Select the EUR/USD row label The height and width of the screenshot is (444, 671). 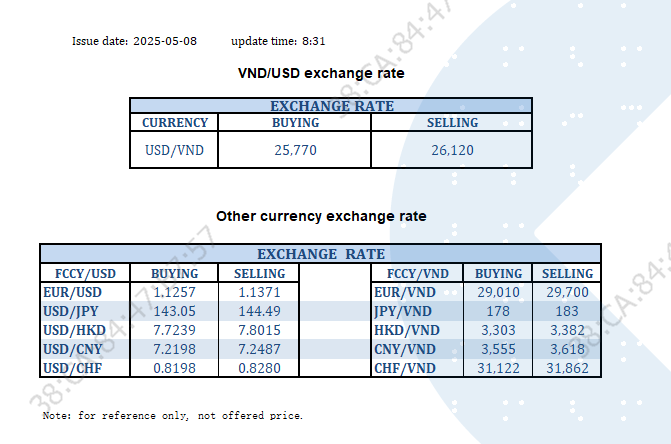click(x=72, y=292)
